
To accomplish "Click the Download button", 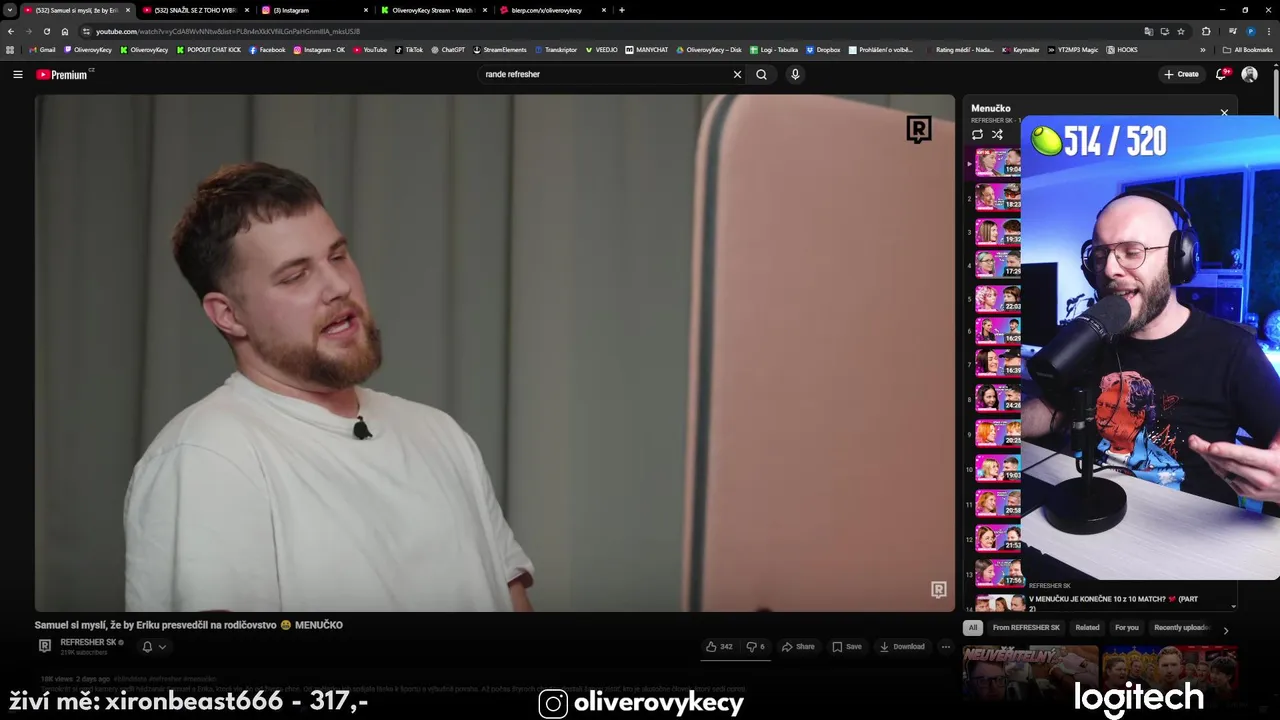I will coord(902,646).
